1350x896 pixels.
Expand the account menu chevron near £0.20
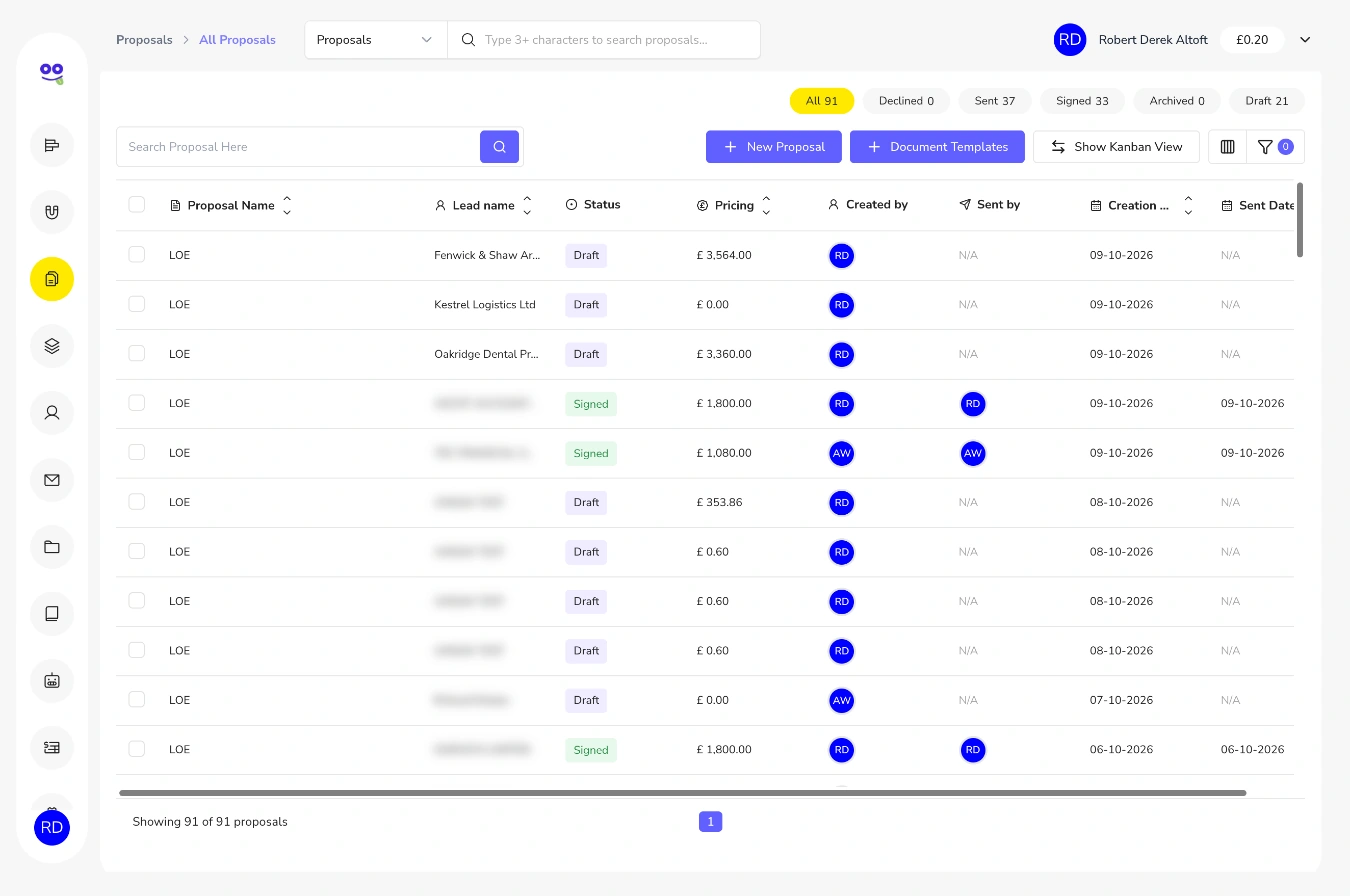coord(1305,40)
